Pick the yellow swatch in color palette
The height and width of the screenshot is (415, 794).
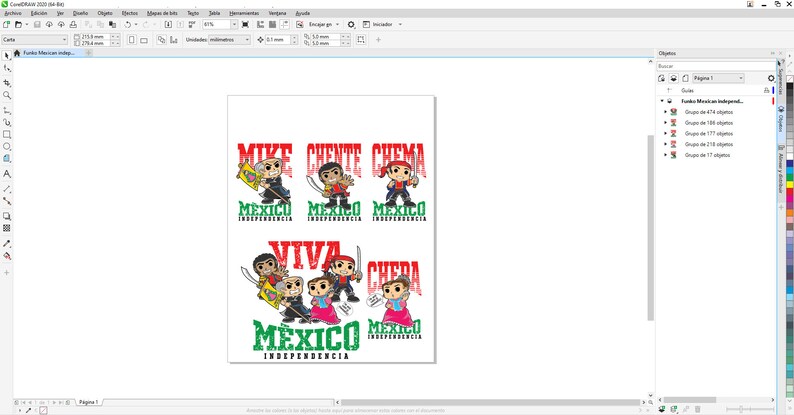point(789,184)
